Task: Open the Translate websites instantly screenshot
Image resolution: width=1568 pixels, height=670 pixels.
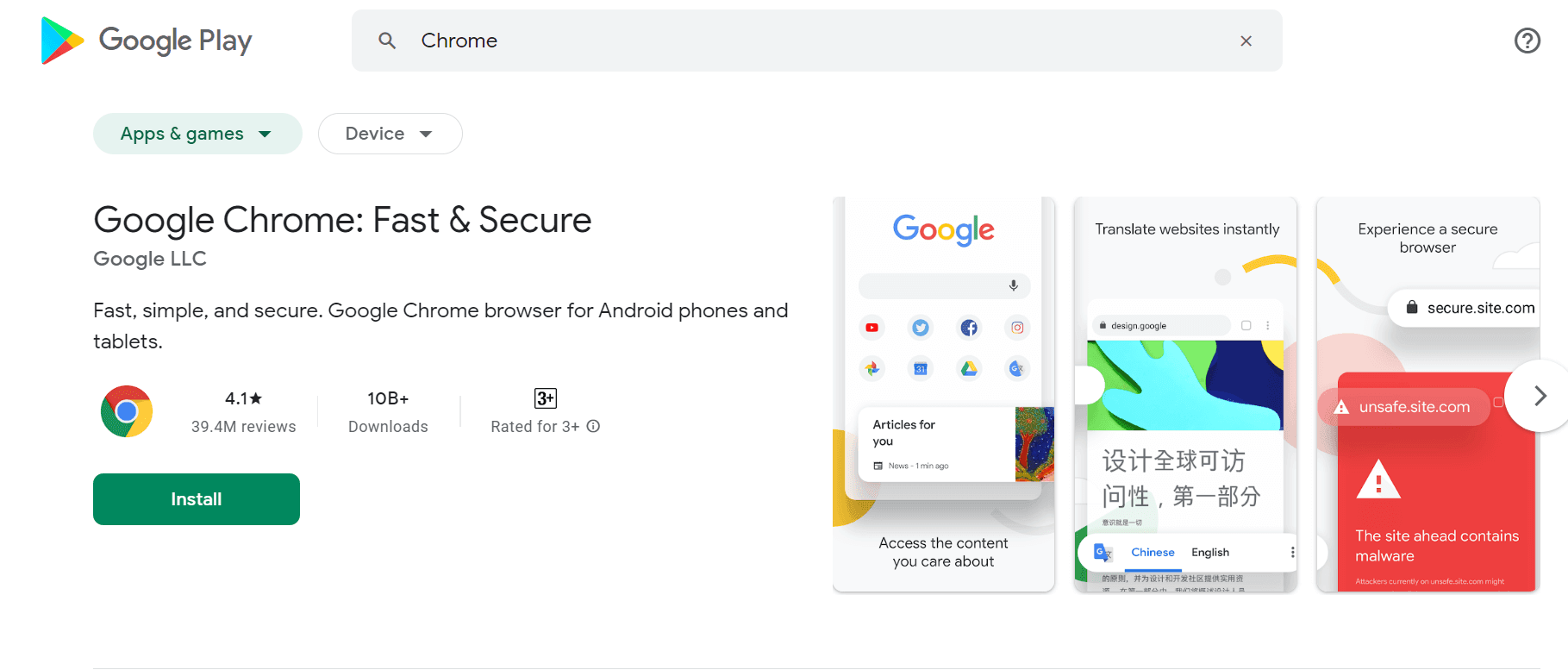Action: [x=1186, y=393]
